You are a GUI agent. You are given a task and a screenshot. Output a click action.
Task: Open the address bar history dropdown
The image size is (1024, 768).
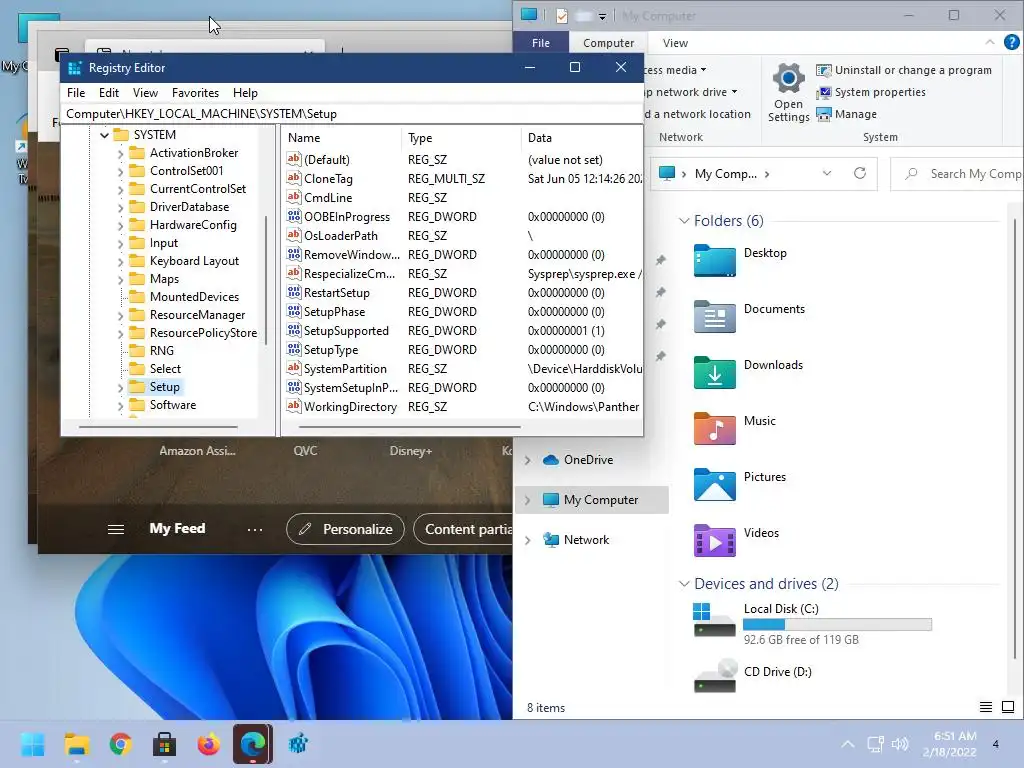pyautogui.click(x=827, y=173)
